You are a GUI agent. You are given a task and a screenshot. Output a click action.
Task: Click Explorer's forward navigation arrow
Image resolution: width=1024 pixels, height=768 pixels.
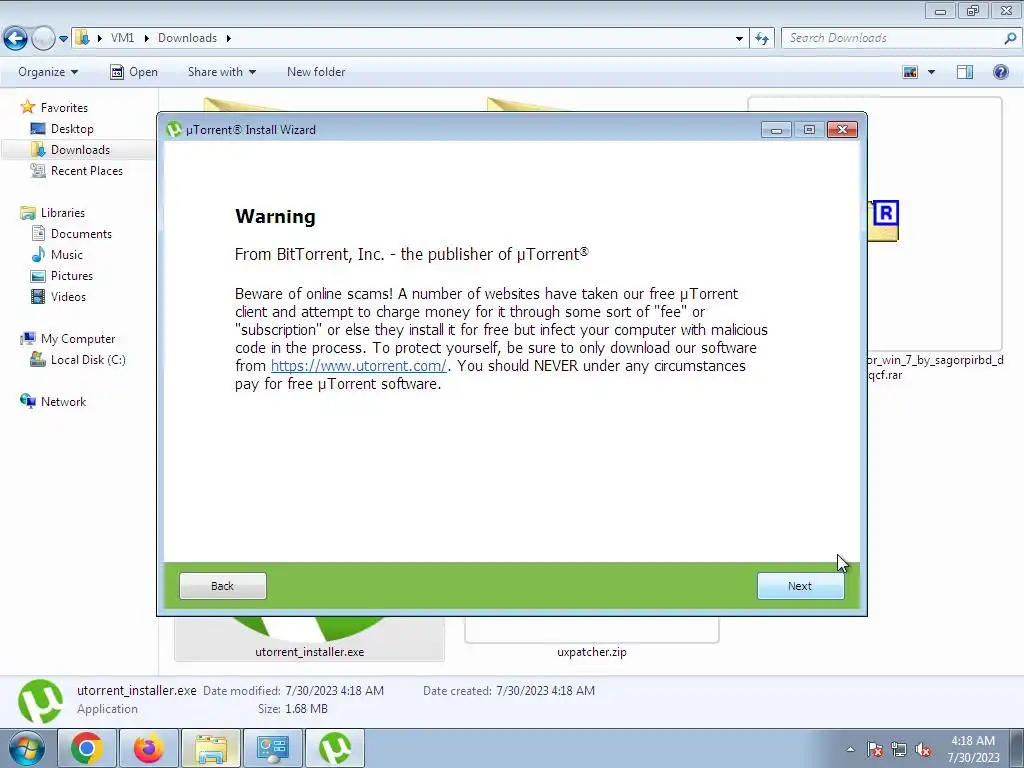coord(42,38)
